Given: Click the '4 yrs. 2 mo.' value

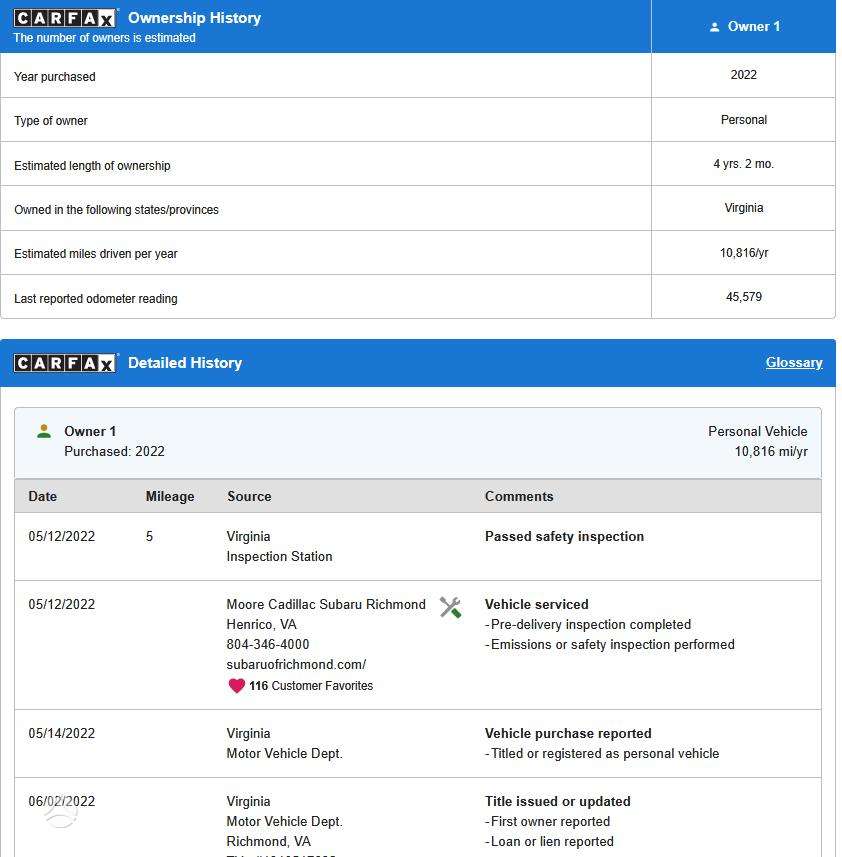Looking at the screenshot, I should pyautogui.click(x=744, y=164).
